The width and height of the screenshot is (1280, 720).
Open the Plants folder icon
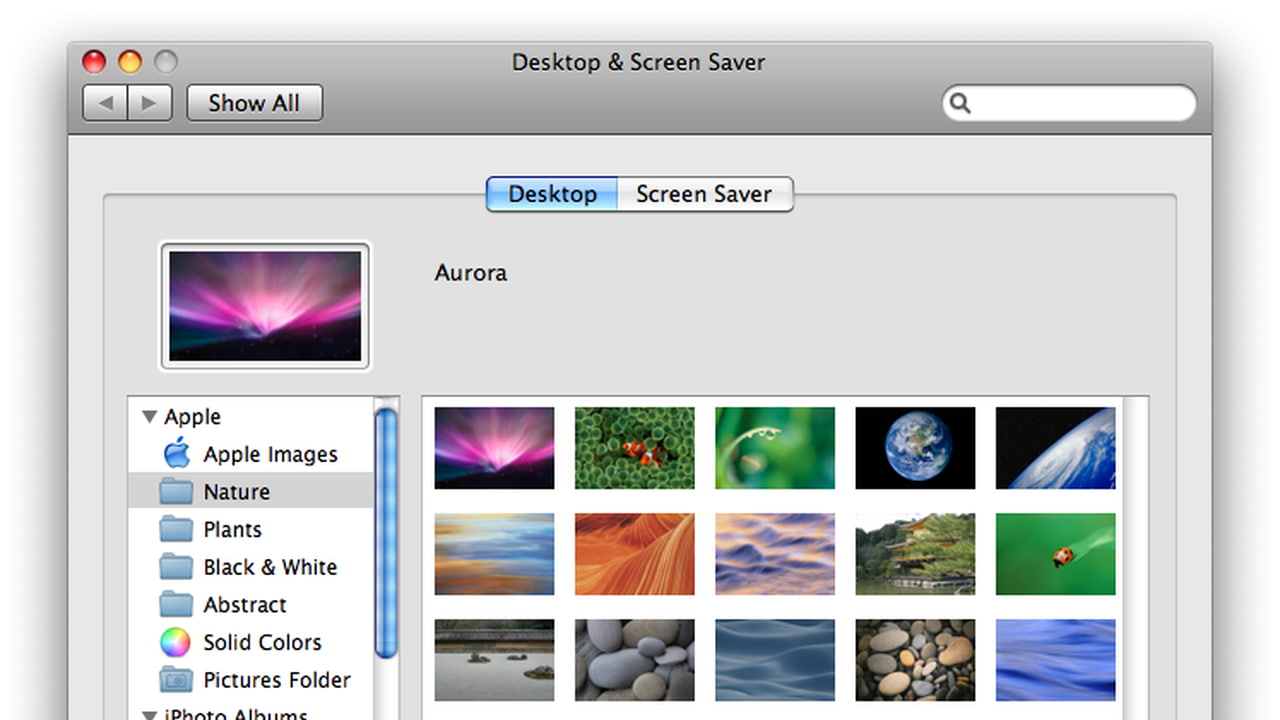(x=176, y=529)
